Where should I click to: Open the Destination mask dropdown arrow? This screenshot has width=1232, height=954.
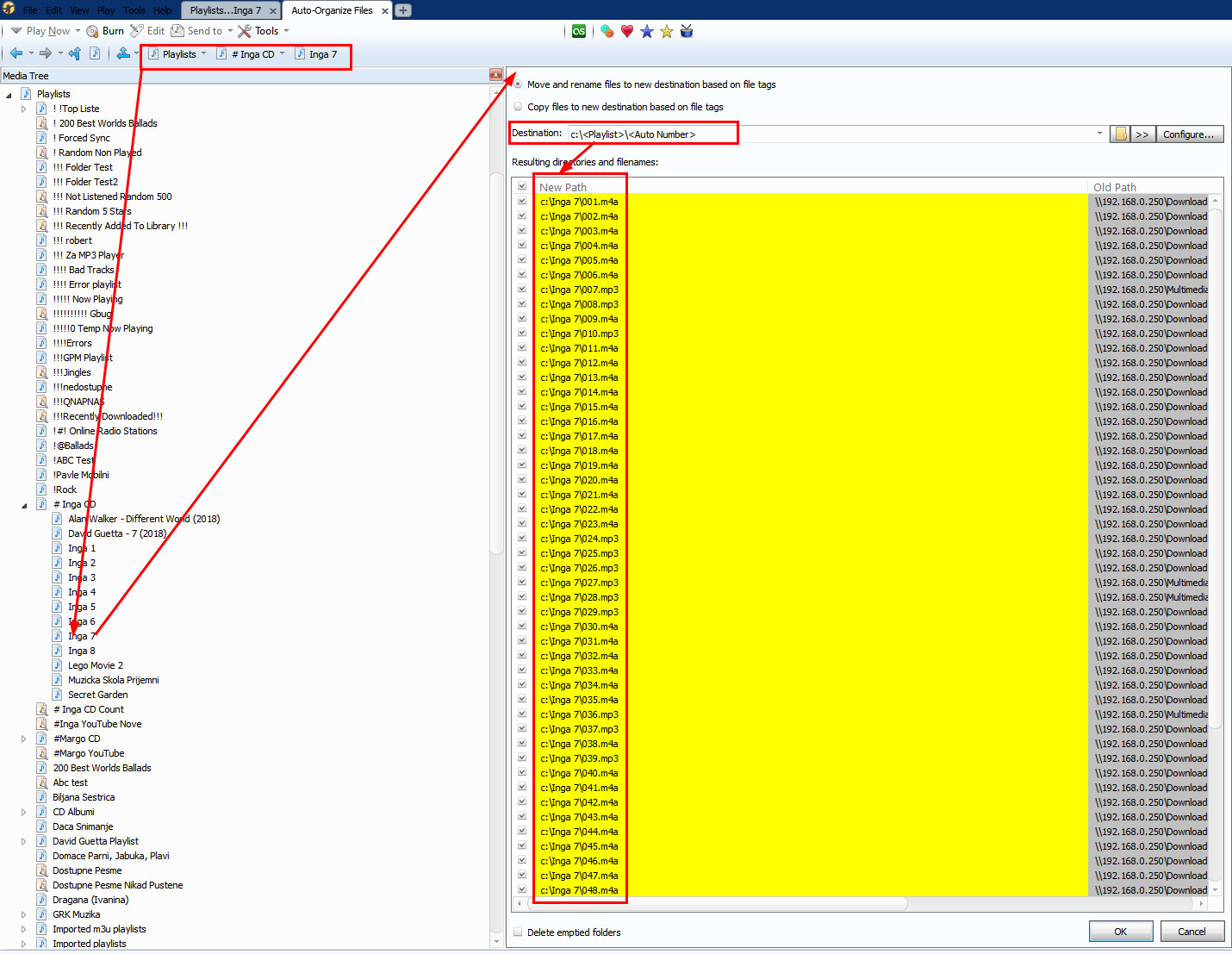(x=1099, y=134)
